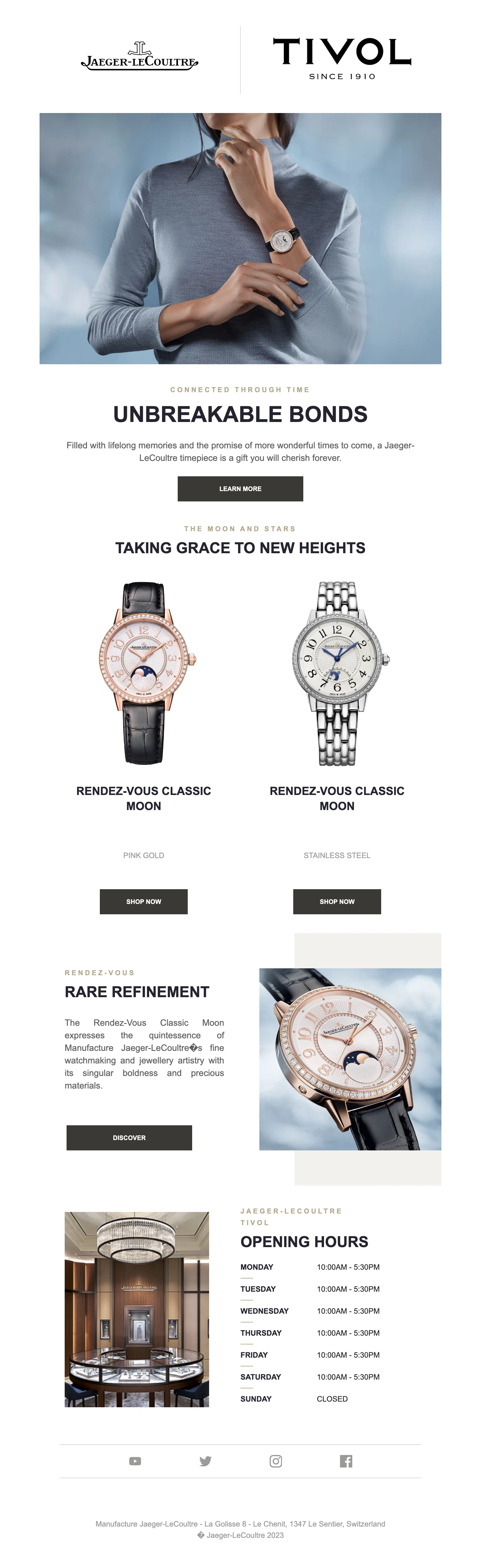Open the Facebook icon in footer

(346, 1461)
